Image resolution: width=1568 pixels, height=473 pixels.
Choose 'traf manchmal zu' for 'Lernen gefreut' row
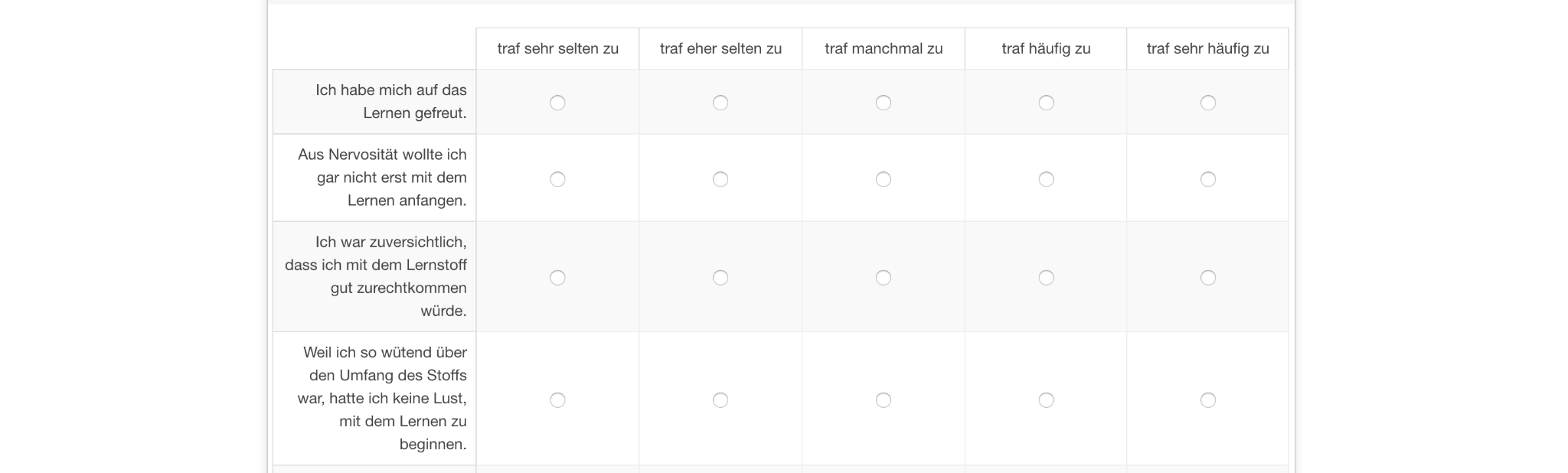[884, 103]
